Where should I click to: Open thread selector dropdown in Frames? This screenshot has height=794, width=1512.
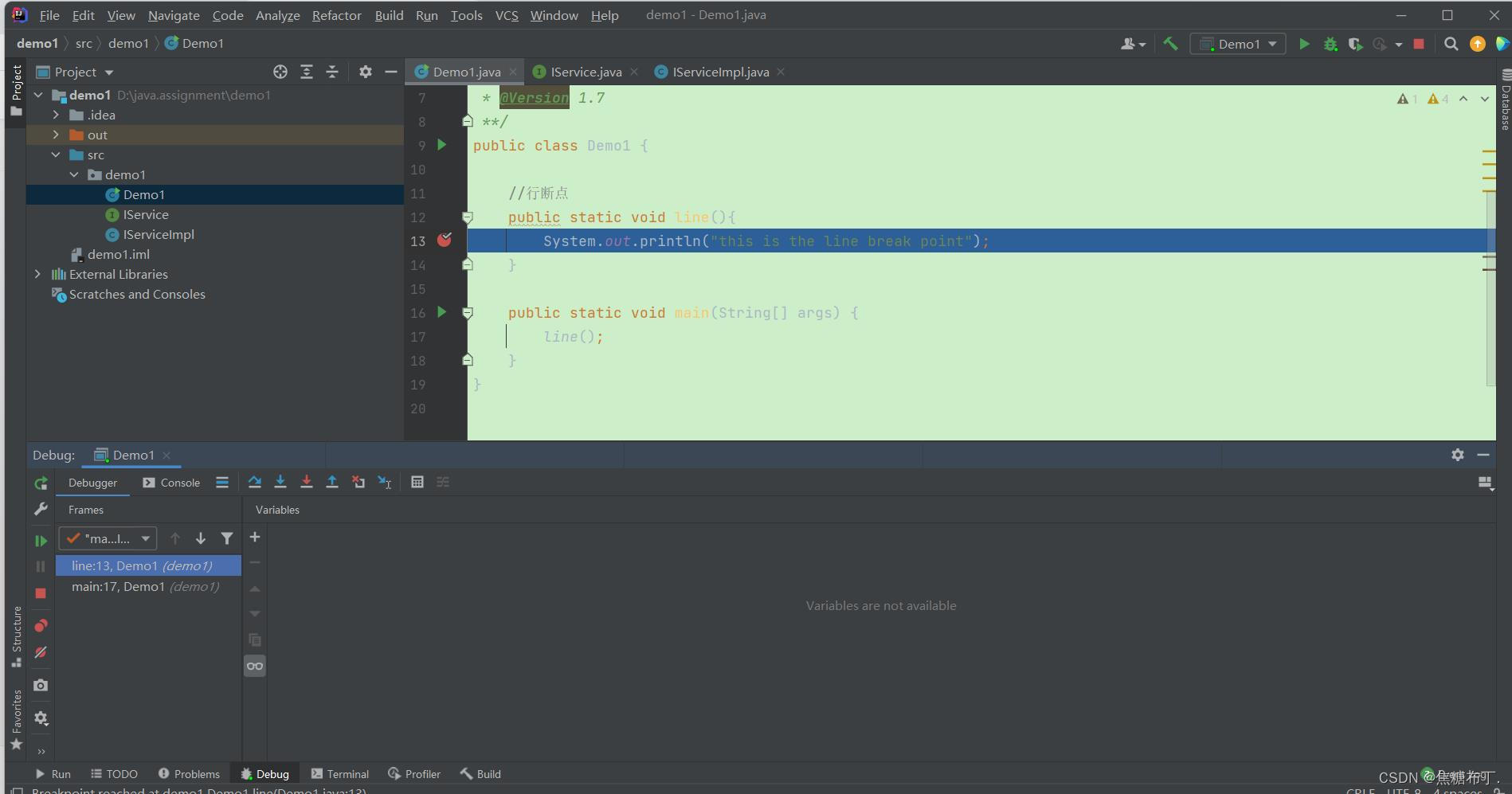pos(108,538)
